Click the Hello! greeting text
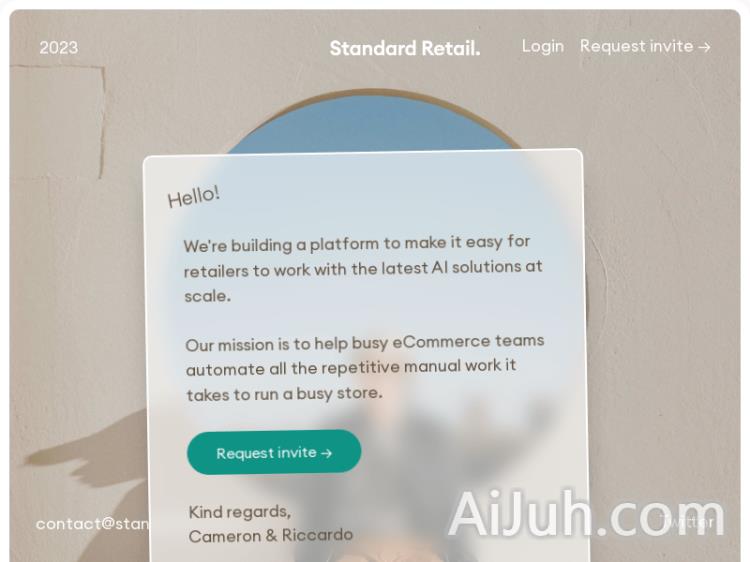The image size is (750, 562). tap(193, 196)
